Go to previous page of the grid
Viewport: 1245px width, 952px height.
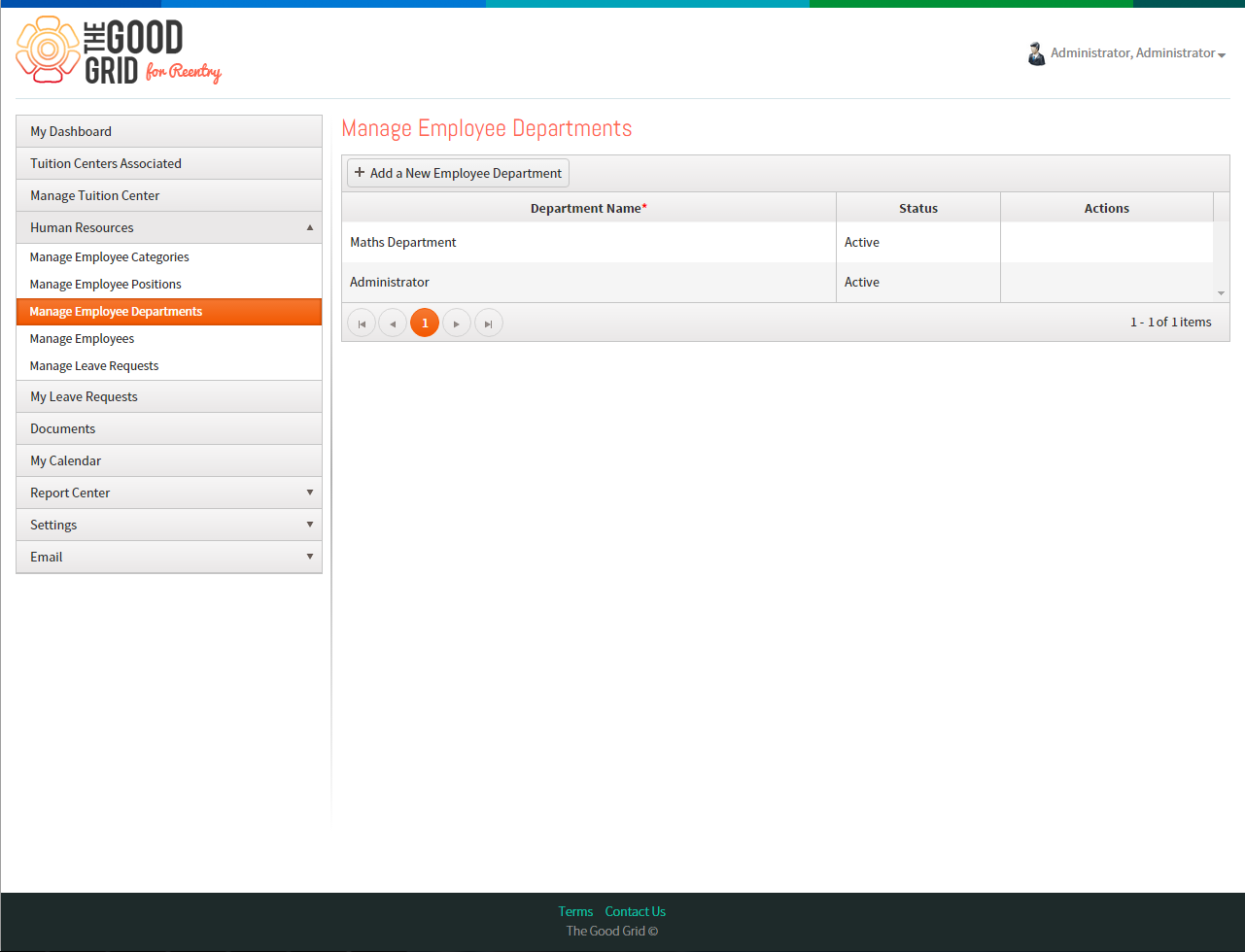pos(393,323)
